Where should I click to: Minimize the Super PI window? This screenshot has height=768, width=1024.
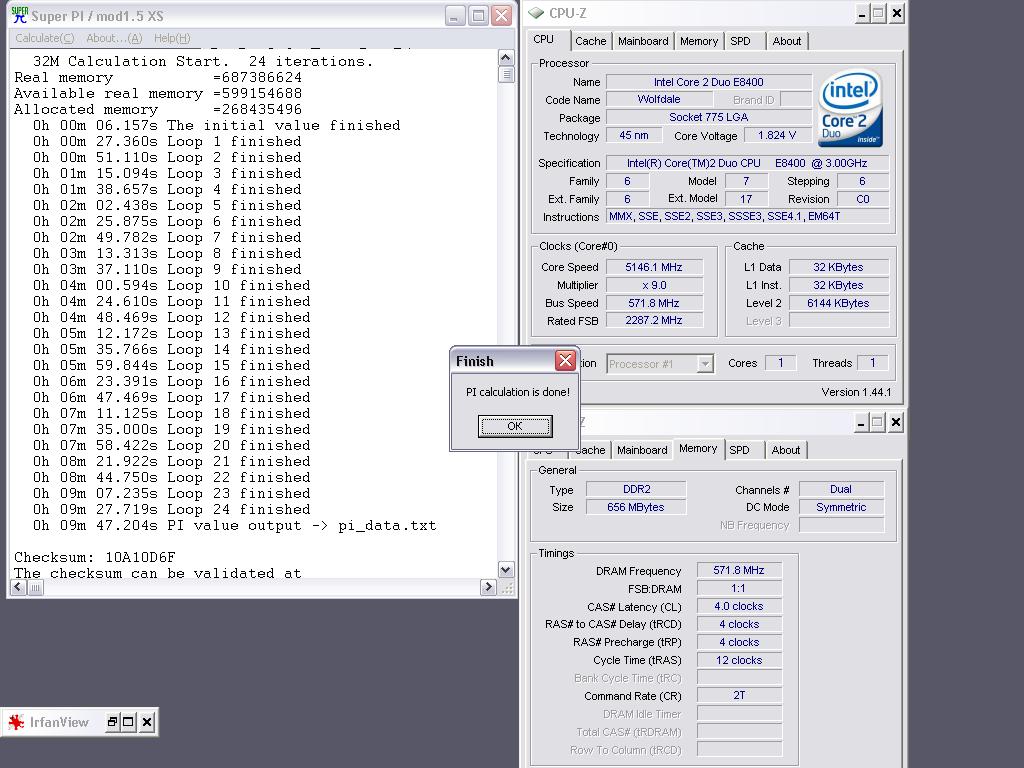455,16
